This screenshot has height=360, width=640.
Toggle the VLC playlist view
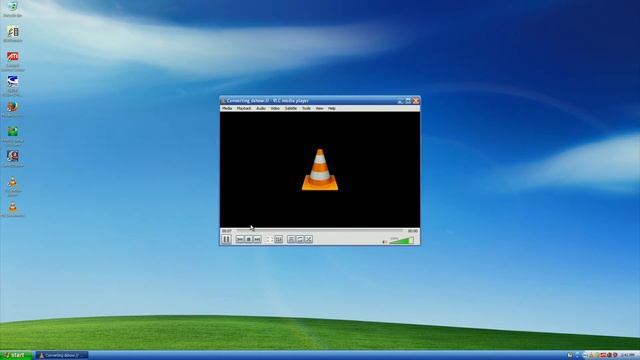(291, 239)
